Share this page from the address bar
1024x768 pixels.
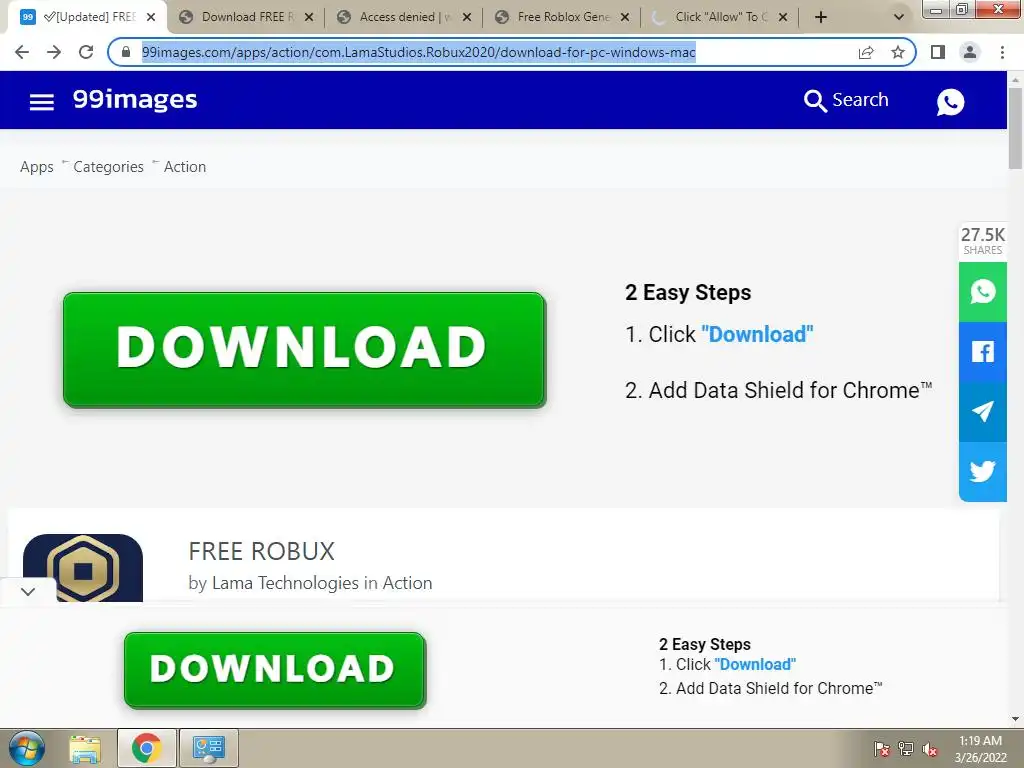pyautogui.click(x=866, y=52)
